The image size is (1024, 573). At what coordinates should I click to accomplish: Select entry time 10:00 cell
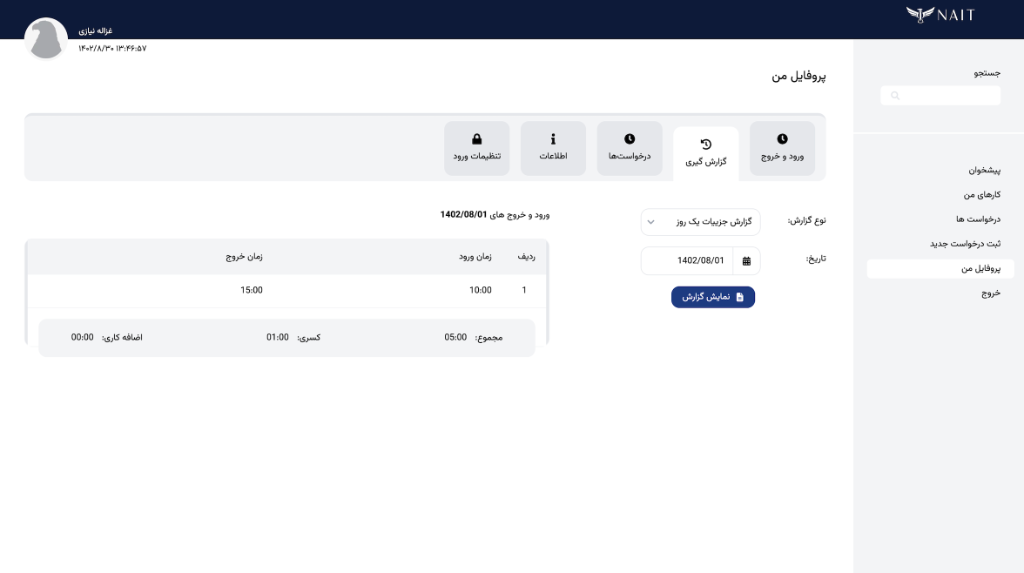tap(480, 290)
